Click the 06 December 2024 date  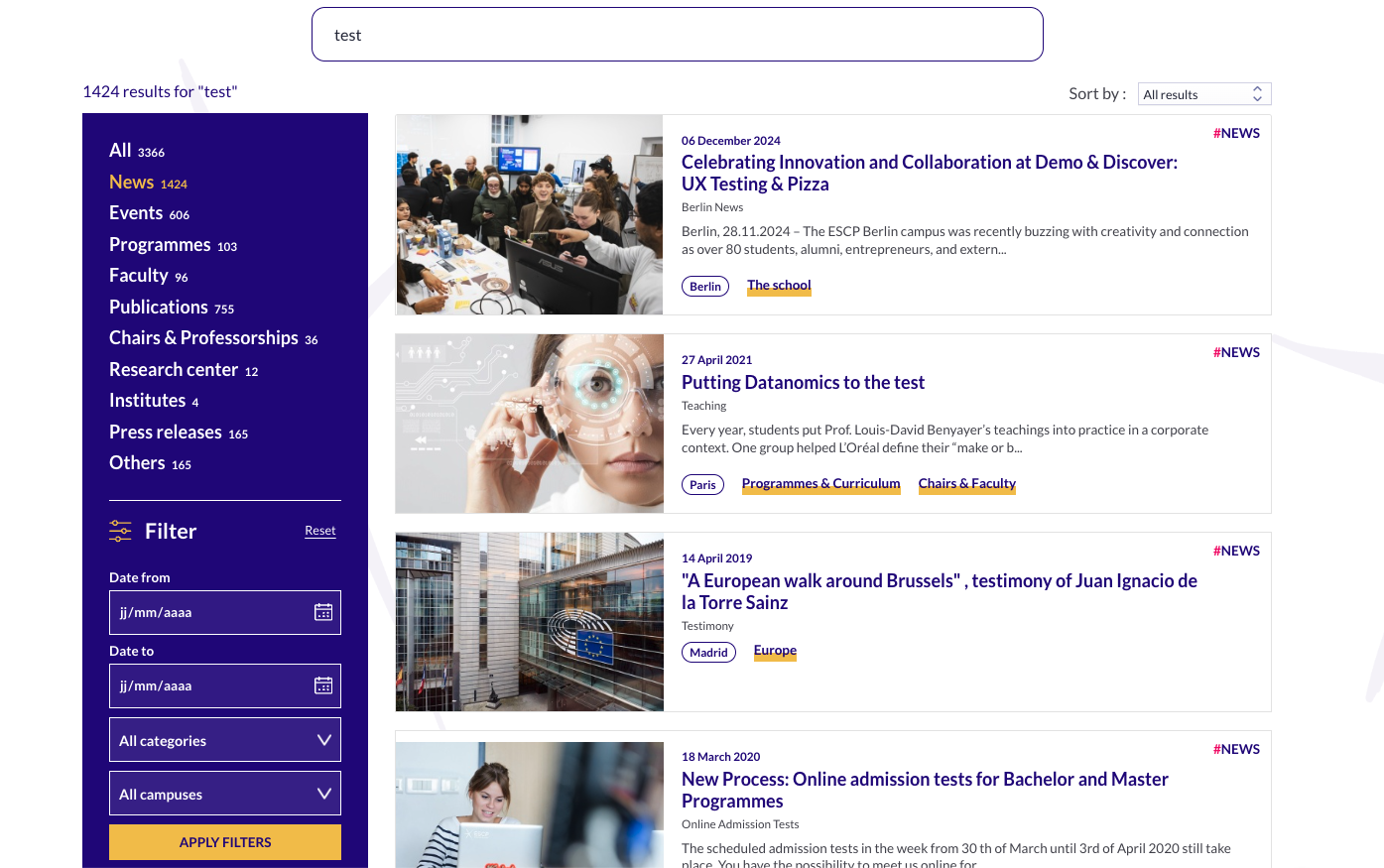point(731,141)
